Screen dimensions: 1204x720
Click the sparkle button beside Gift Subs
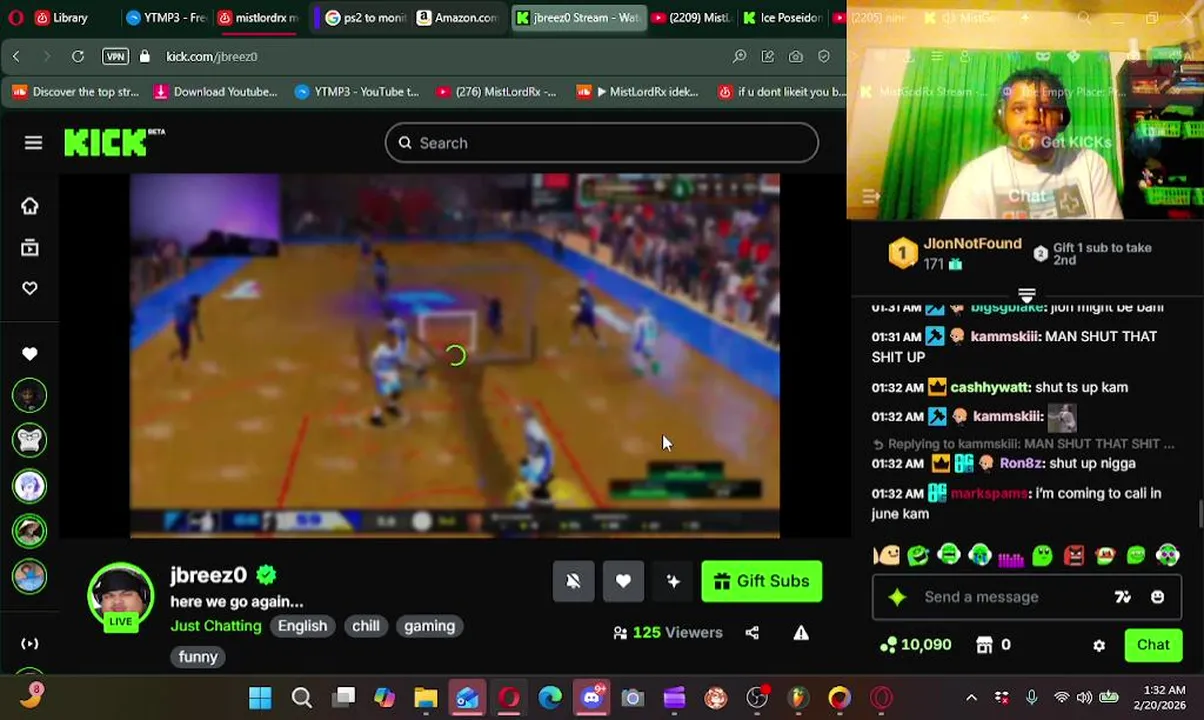pos(673,581)
